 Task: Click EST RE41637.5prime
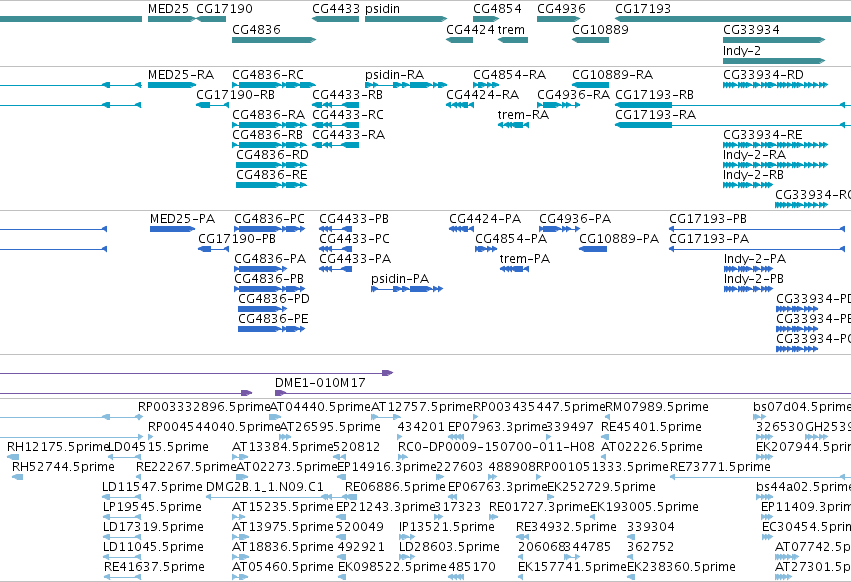[154, 567]
